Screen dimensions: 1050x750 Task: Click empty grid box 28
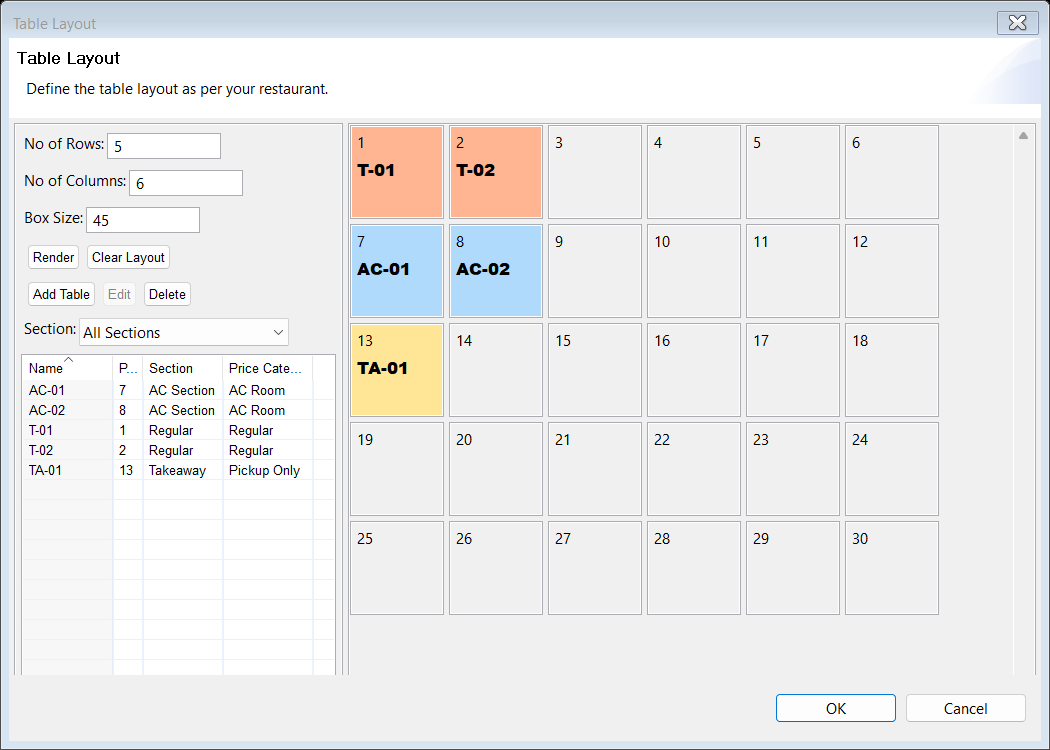[x=694, y=569]
